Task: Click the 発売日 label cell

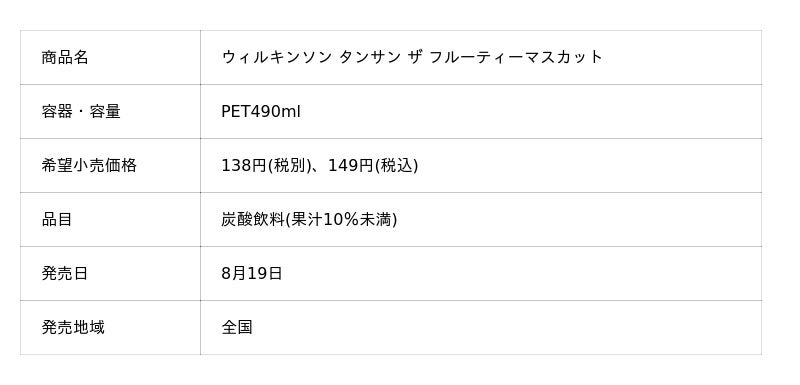Action: (110, 274)
